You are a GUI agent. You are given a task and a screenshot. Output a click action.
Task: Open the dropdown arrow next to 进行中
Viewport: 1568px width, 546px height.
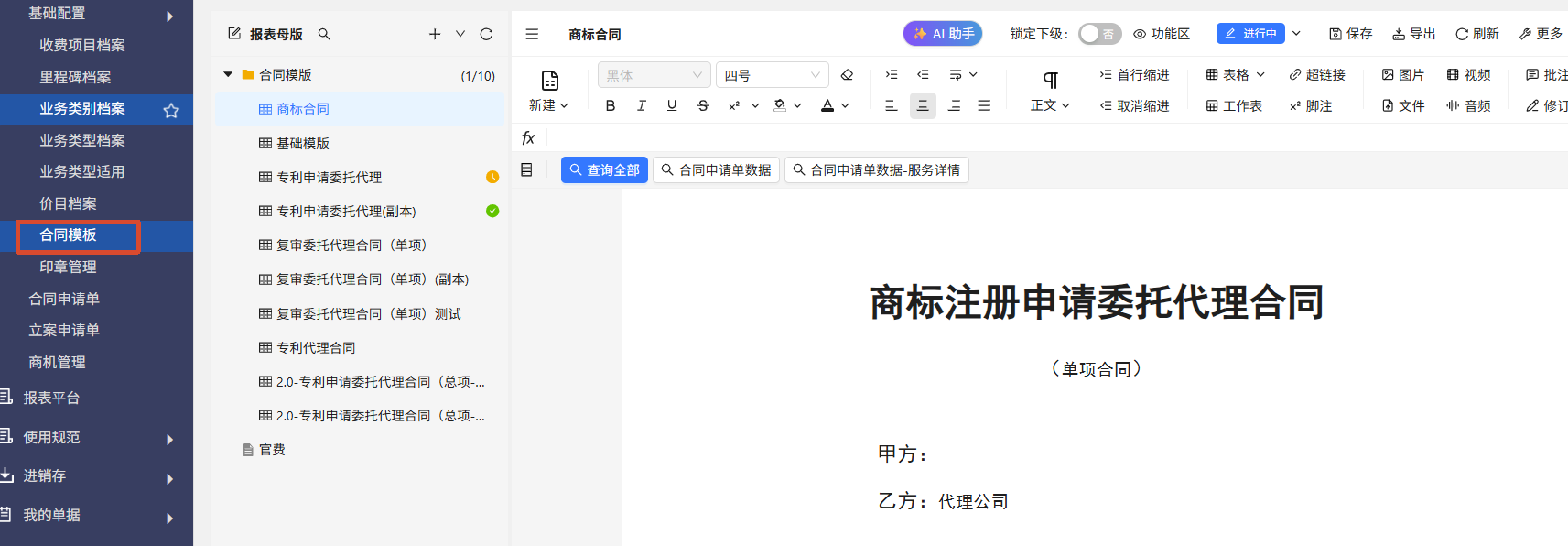click(1296, 34)
